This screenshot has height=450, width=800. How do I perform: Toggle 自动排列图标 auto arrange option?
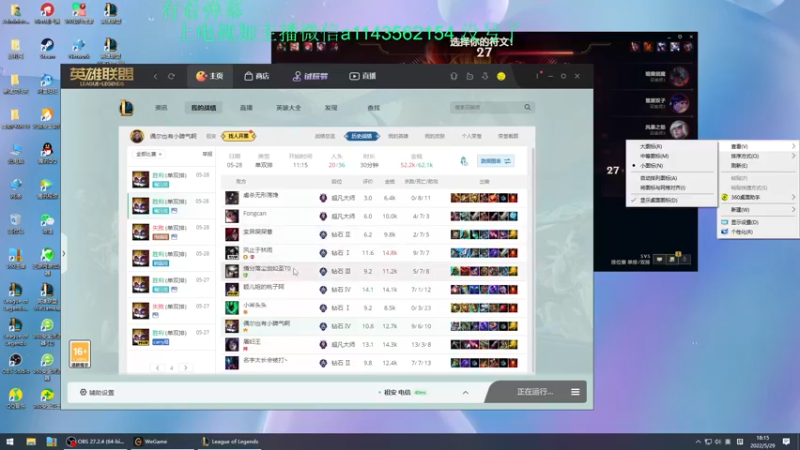pos(671,178)
